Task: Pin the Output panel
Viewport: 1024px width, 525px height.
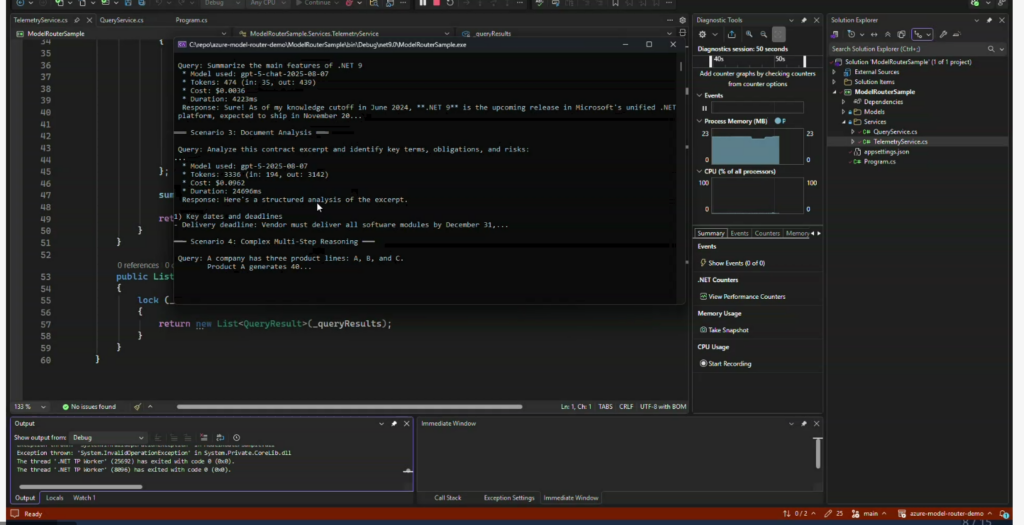Action: point(394,424)
